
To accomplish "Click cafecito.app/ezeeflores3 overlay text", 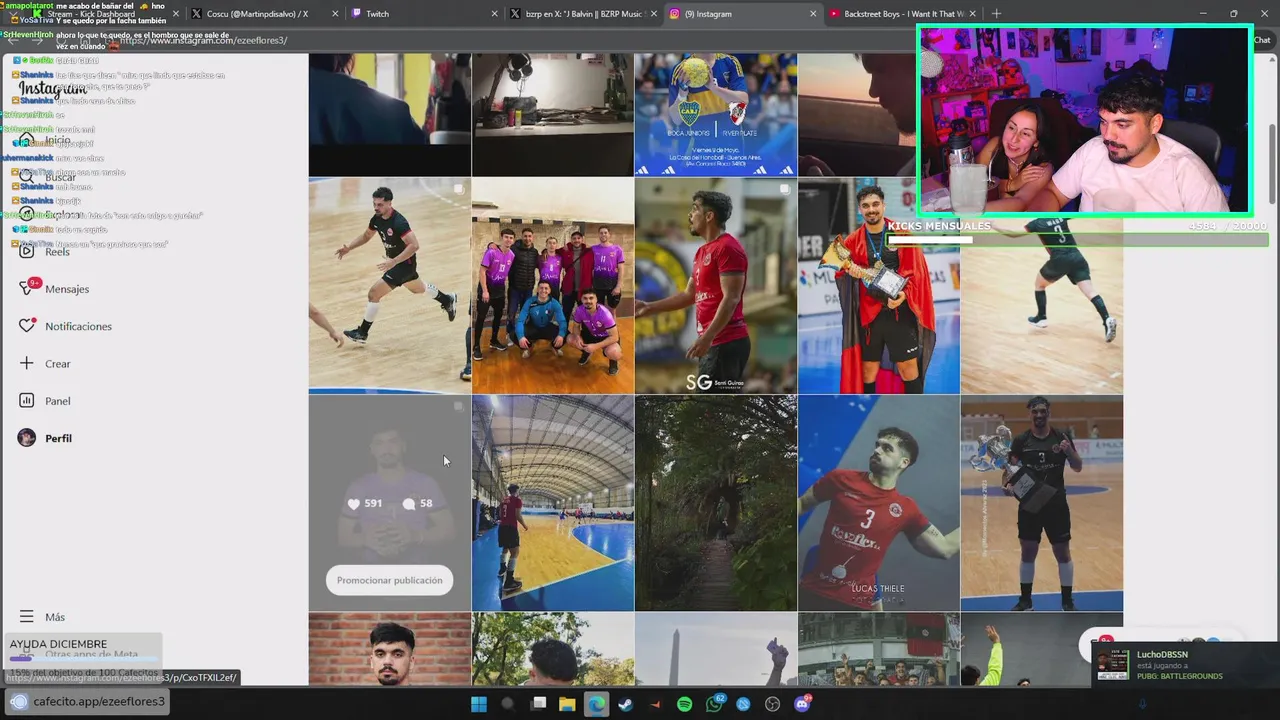I will coord(99,702).
